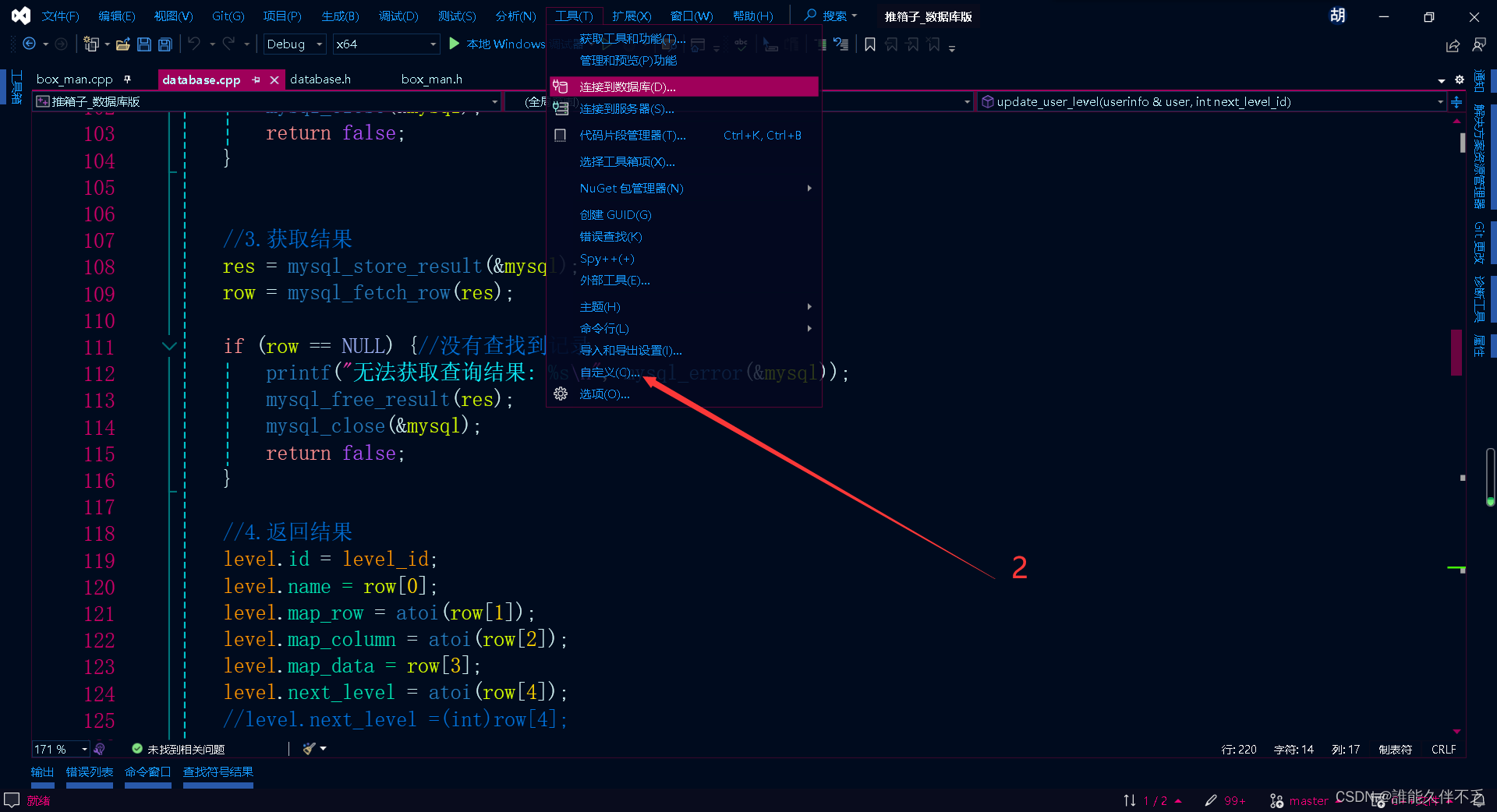Viewport: 1497px width, 812px height.
Task: Open the 编辑(E) menu
Action: (117, 16)
